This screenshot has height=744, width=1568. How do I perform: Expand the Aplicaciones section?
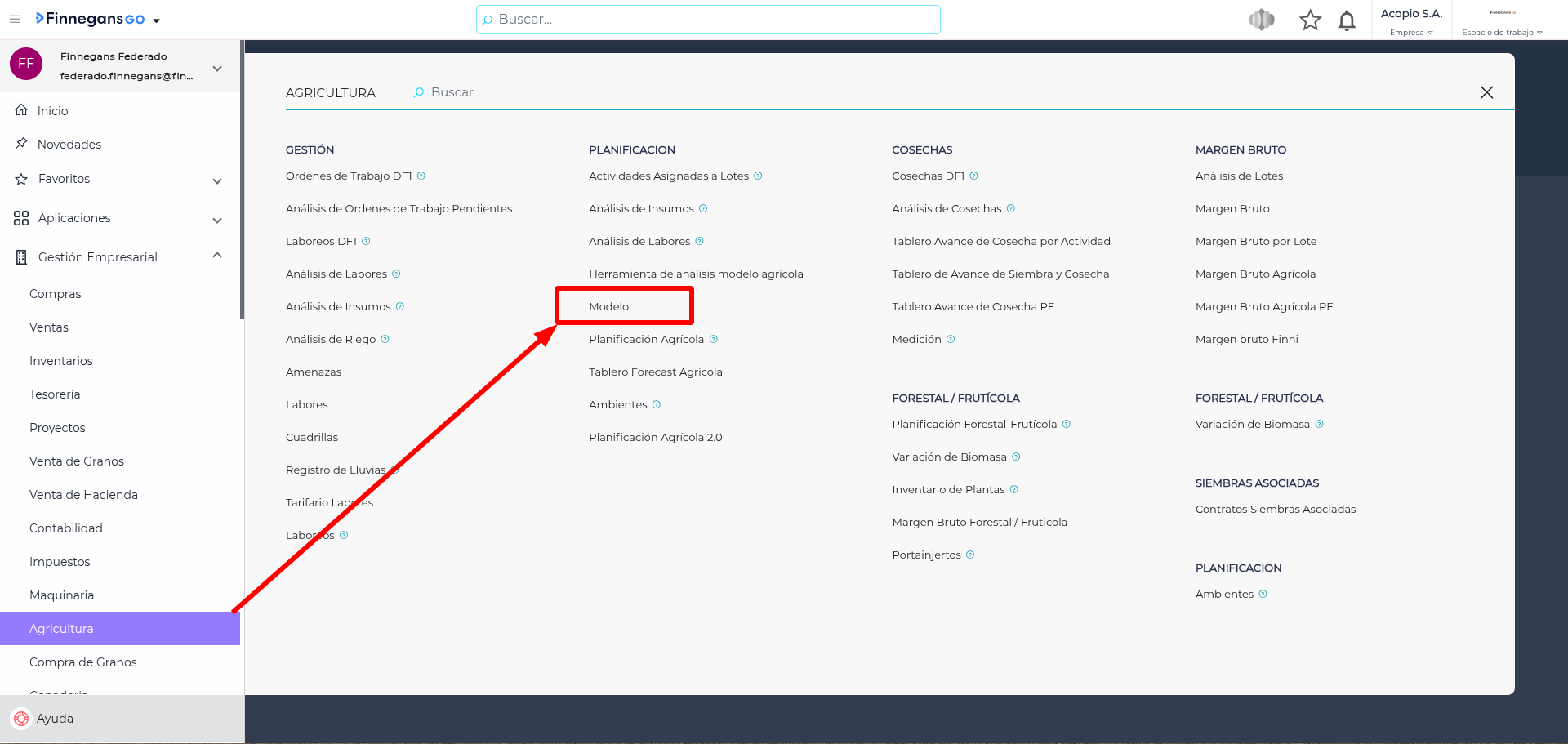217,219
